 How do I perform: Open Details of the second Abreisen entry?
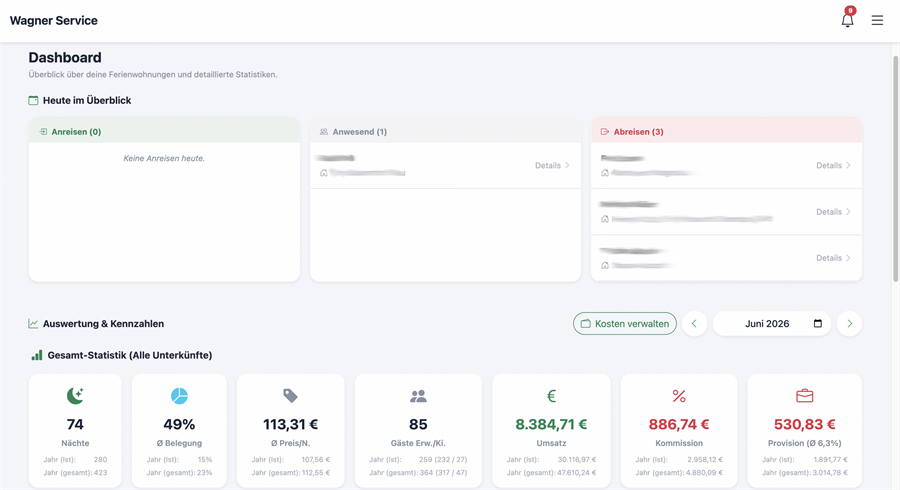(833, 212)
